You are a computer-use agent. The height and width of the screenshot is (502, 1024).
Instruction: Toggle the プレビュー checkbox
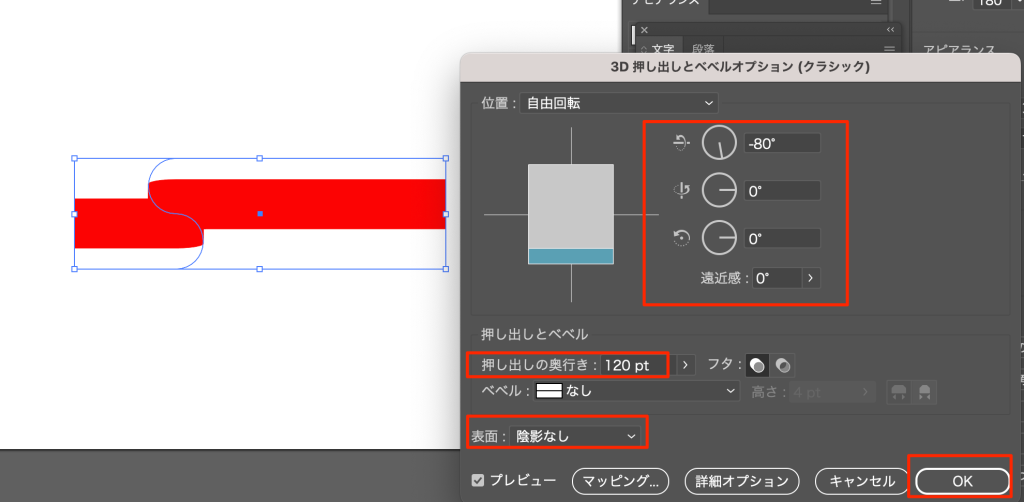click(478, 481)
